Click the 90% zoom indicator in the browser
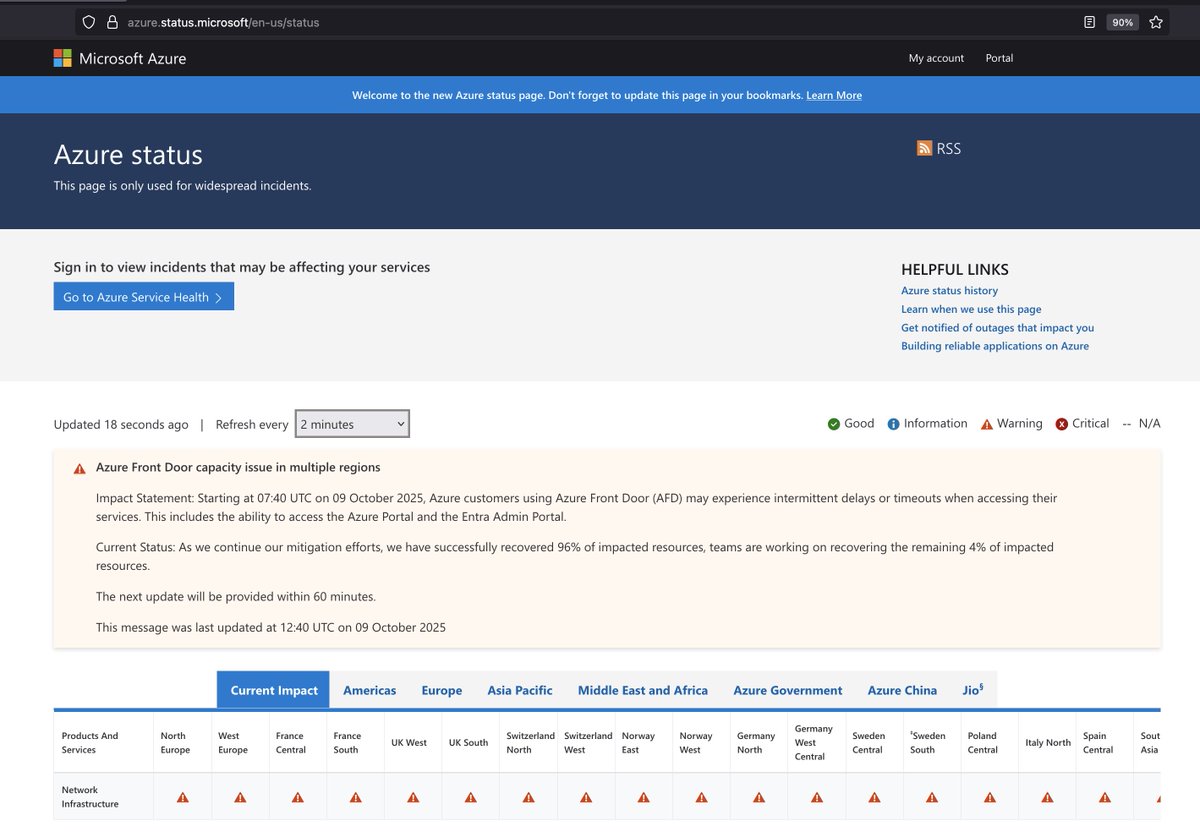This screenshot has width=1200, height=832. click(1122, 21)
